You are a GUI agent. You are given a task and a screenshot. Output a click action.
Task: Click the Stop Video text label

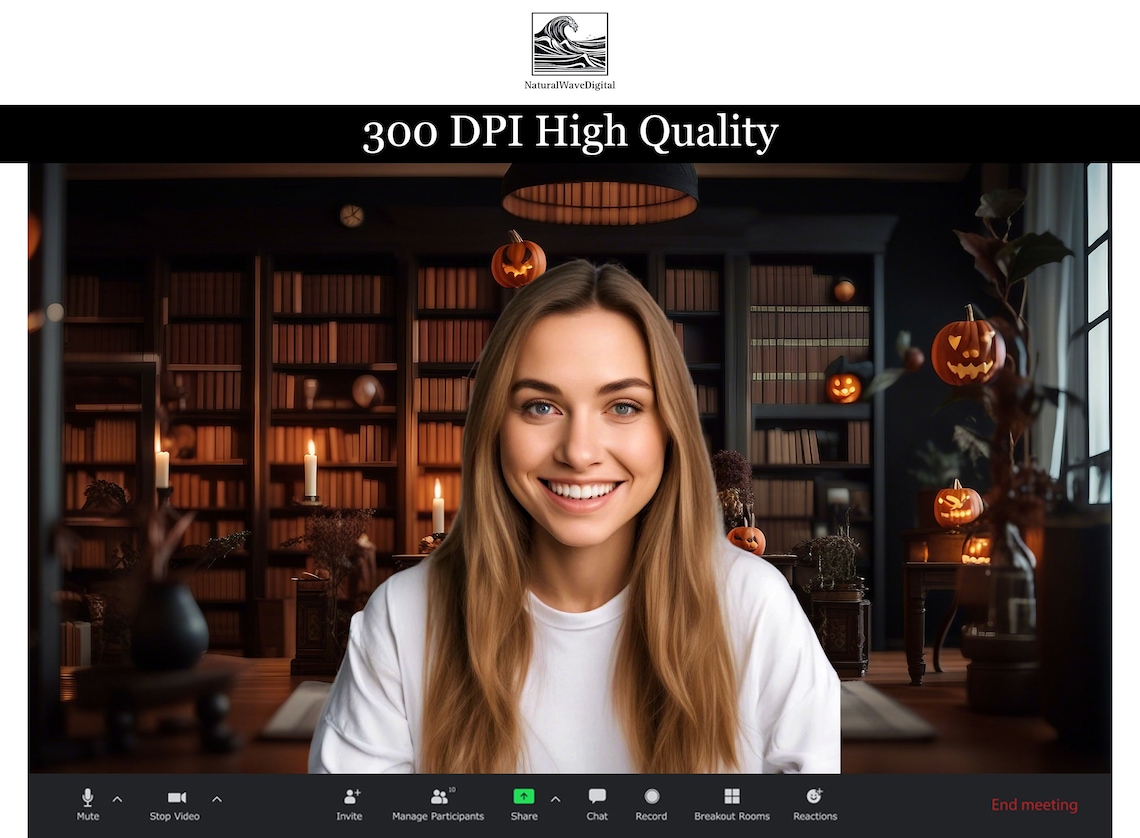coord(174,816)
